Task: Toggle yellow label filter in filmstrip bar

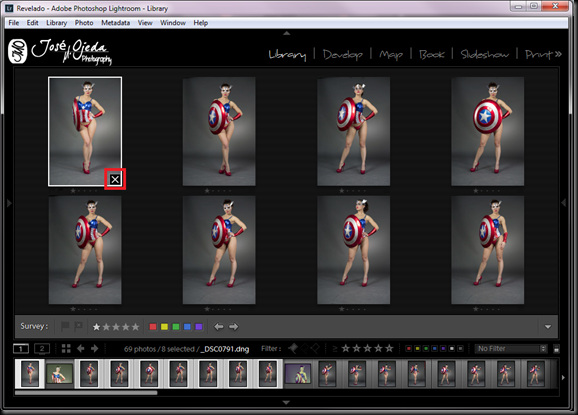Action: click(x=417, y=349)
